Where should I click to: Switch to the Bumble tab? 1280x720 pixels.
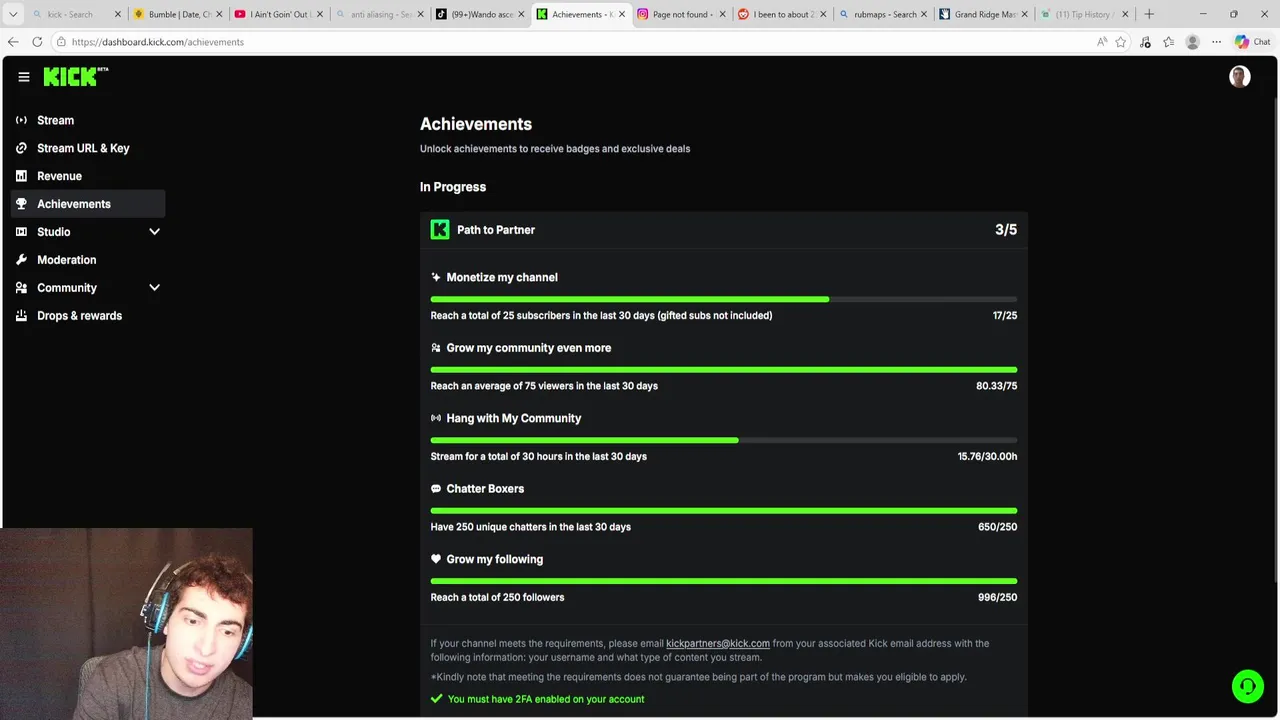coord(176,14)
